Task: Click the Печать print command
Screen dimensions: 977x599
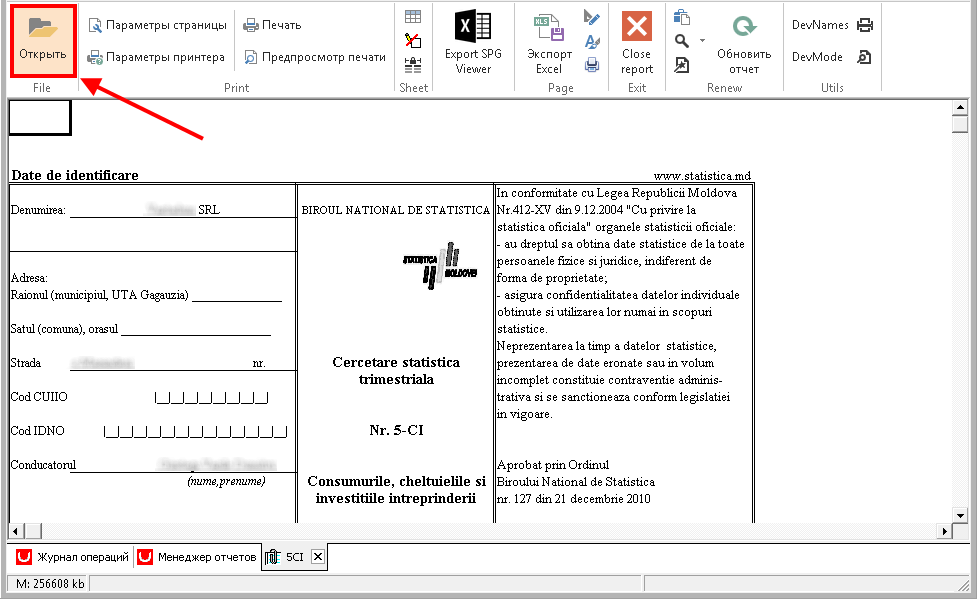Action: coord(272,25)
